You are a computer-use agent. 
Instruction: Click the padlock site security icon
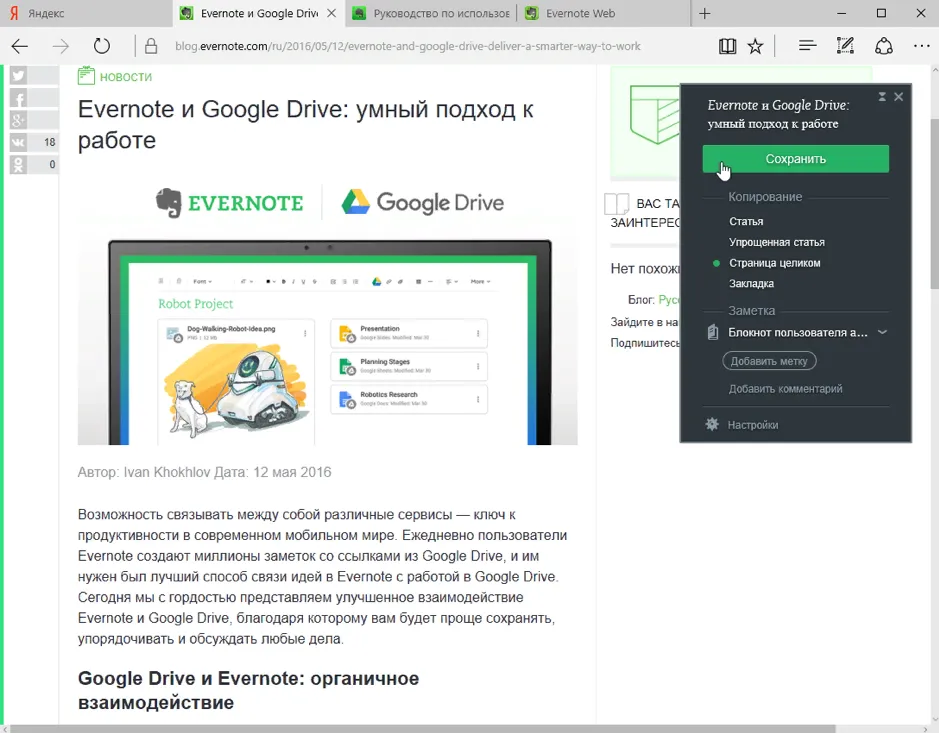click(x=151, y=46)
